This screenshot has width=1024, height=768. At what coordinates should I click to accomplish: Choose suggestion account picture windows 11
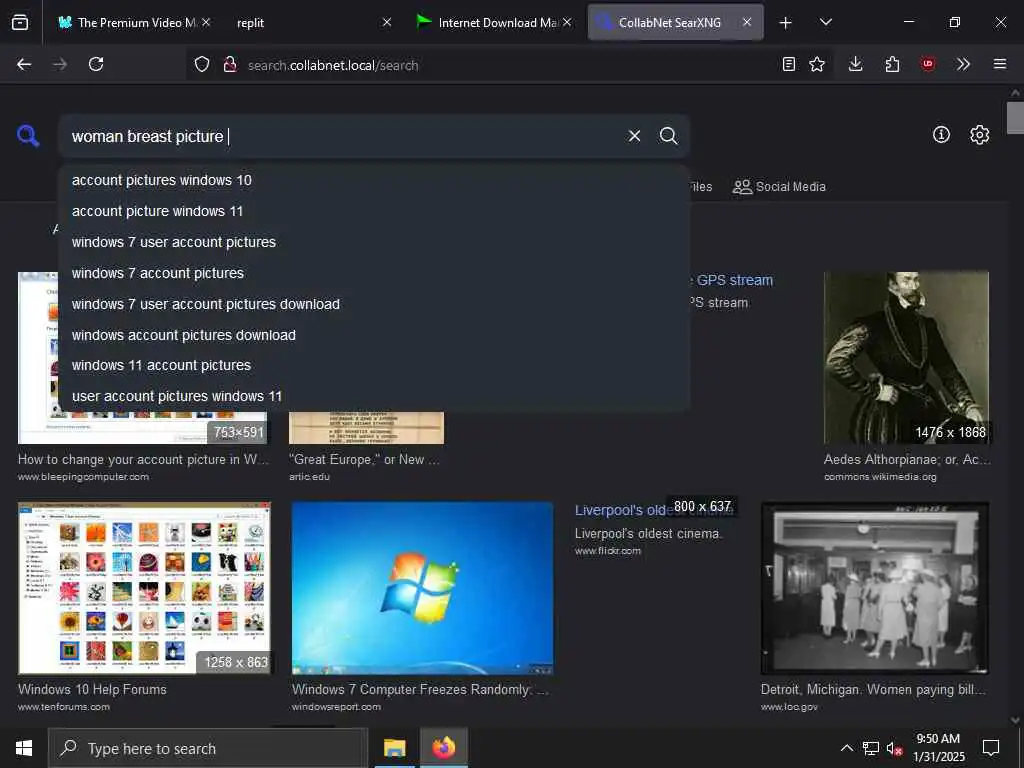click(x=374, y=211)
